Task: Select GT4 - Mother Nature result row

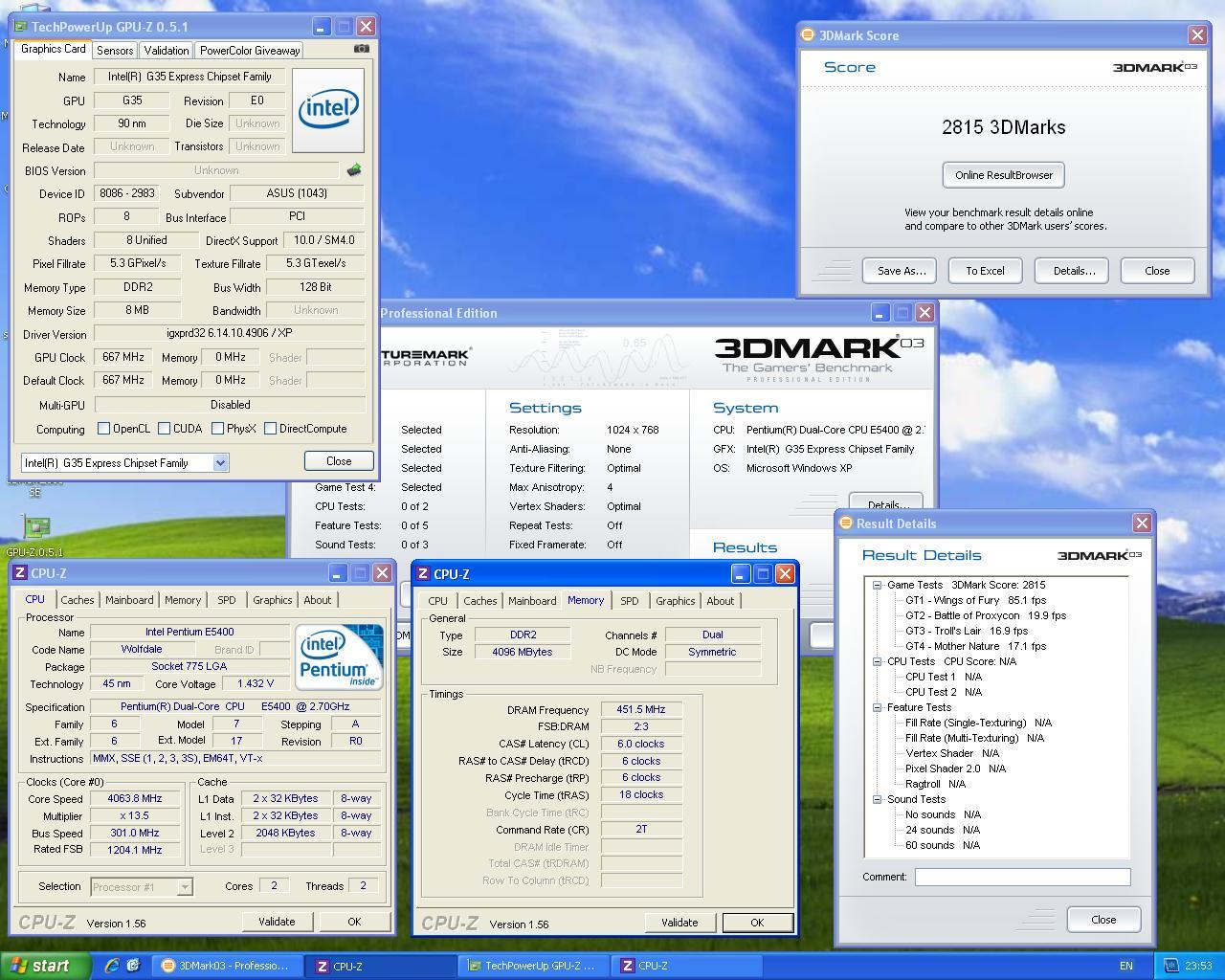Action: [x=976, y=646]
